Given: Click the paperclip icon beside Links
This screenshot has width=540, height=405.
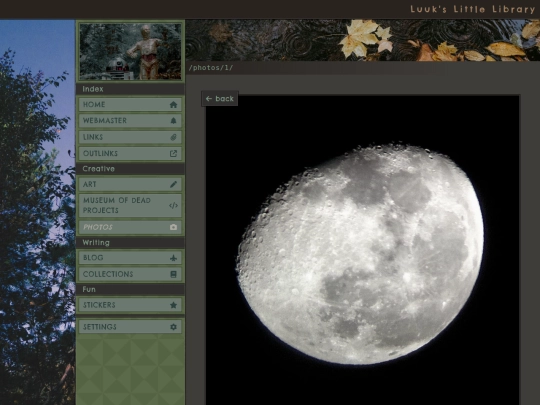Looking at the screenshot, I should [x=173, y=137].
